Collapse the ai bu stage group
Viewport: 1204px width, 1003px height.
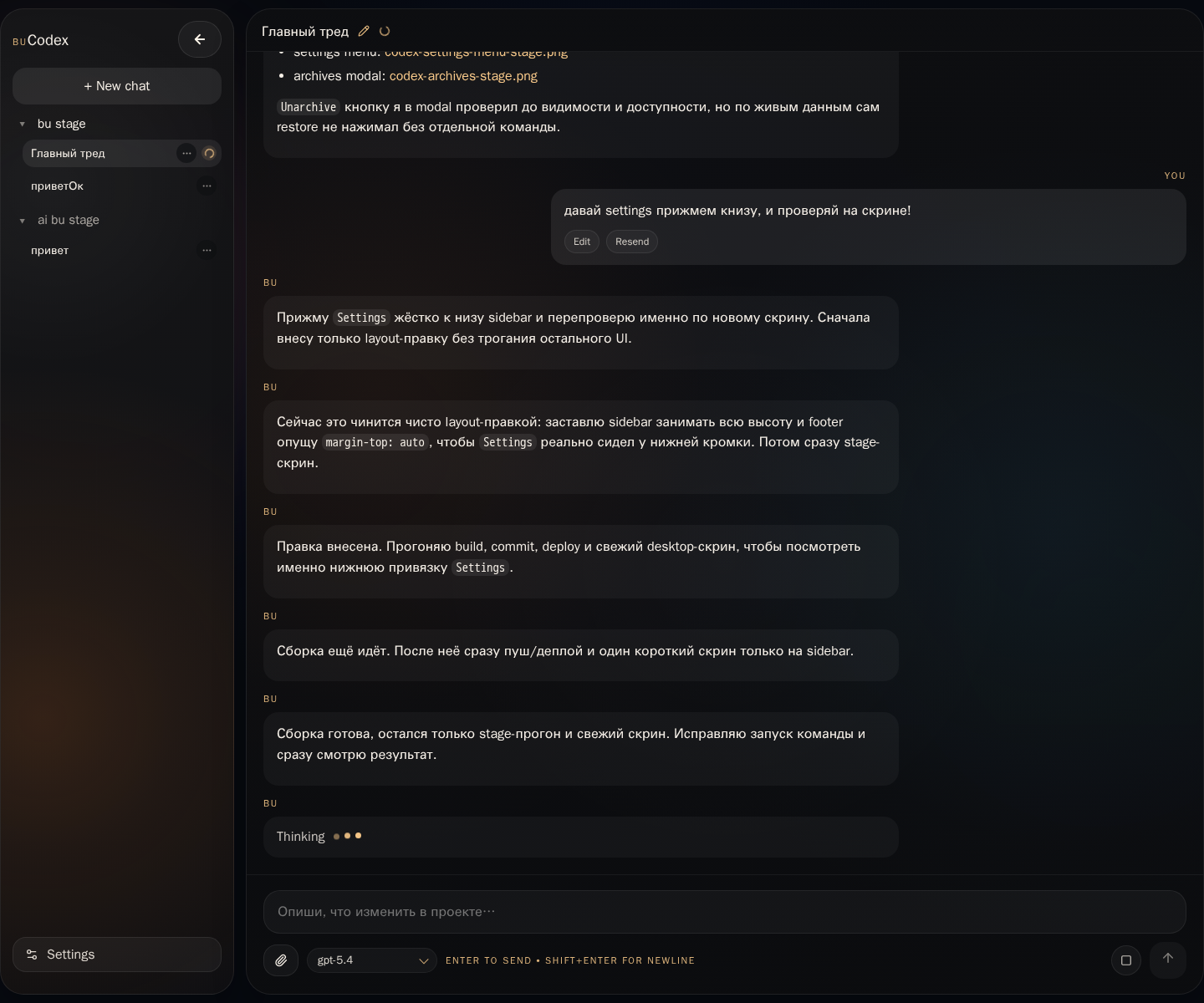click(23, 221)
